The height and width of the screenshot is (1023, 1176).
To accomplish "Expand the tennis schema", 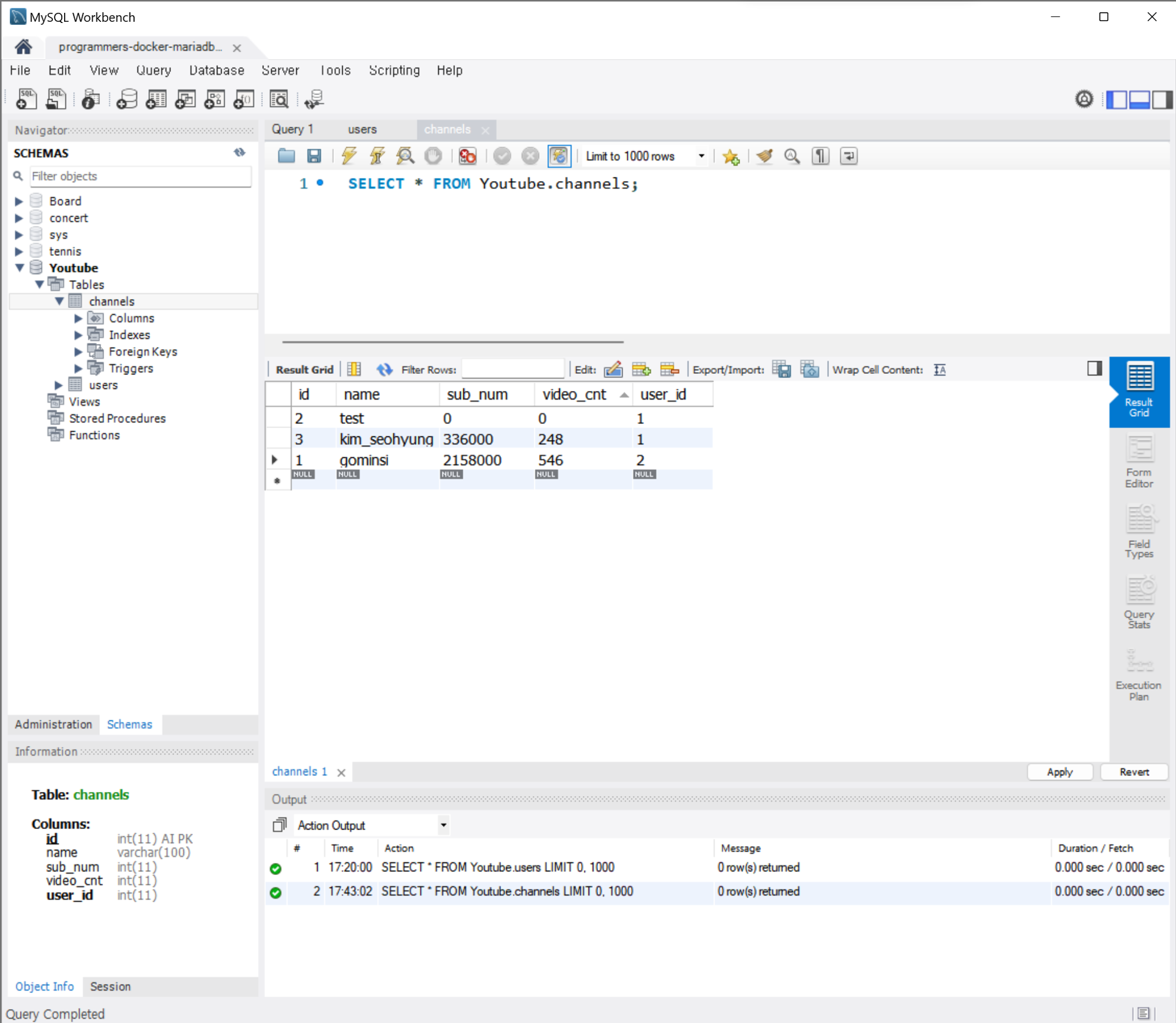I will [19, 252].
